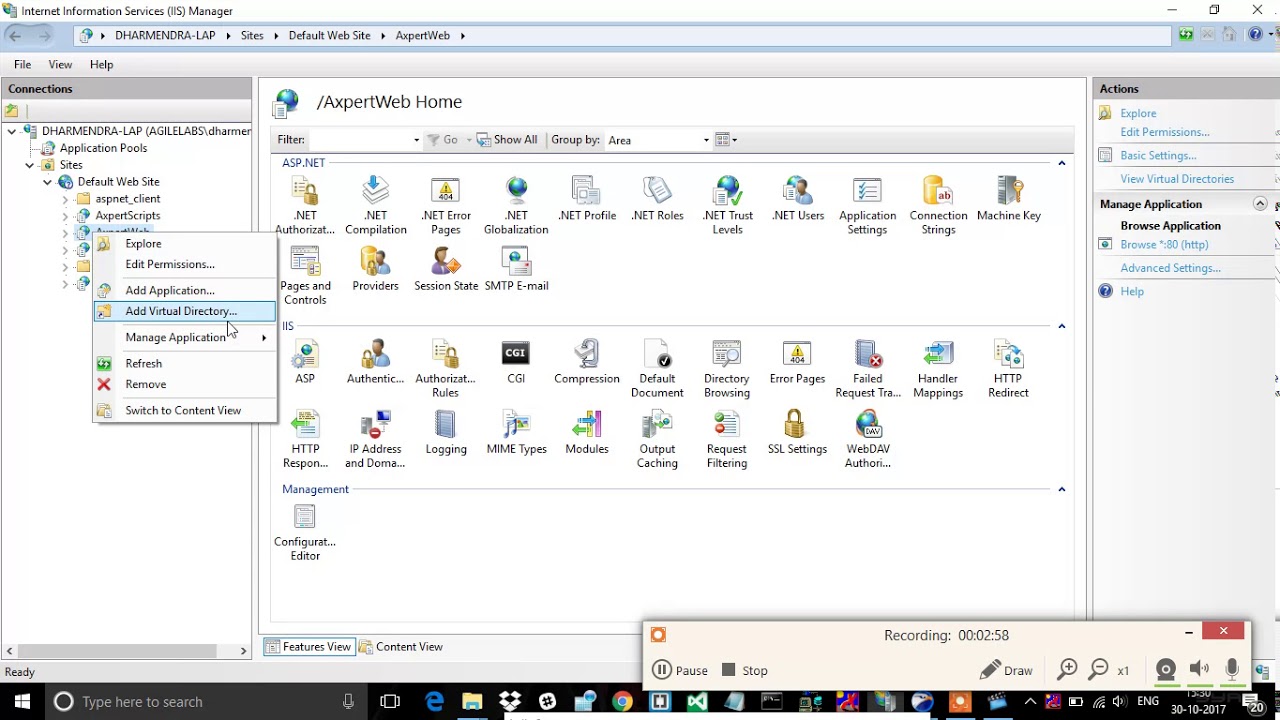Collapse the Default Web Site tree node
Viewport: 1280px width, 720px height.
click(47, 182)
